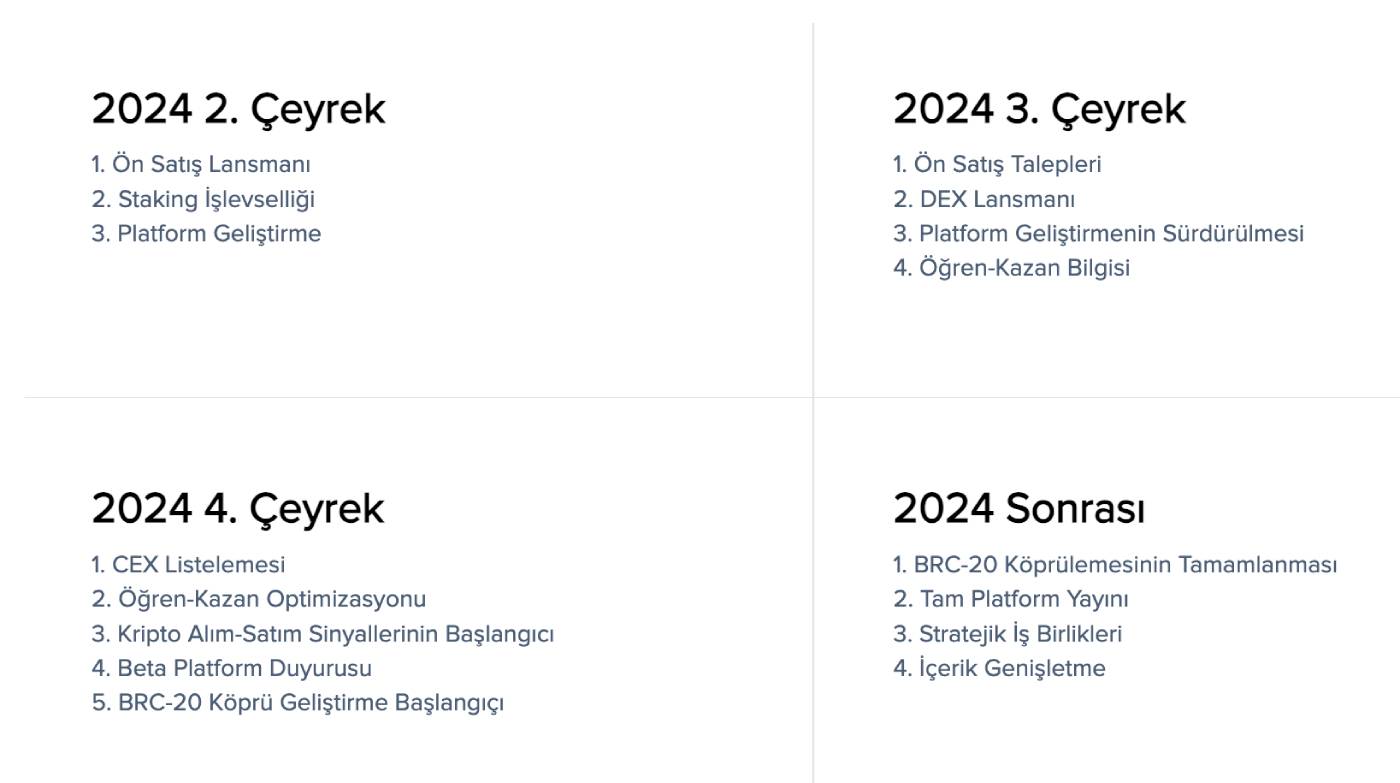1400x783 pixels.
Task: Click the "2024 2. Çeyrek" heading
Action: click(x=238, y=110)
